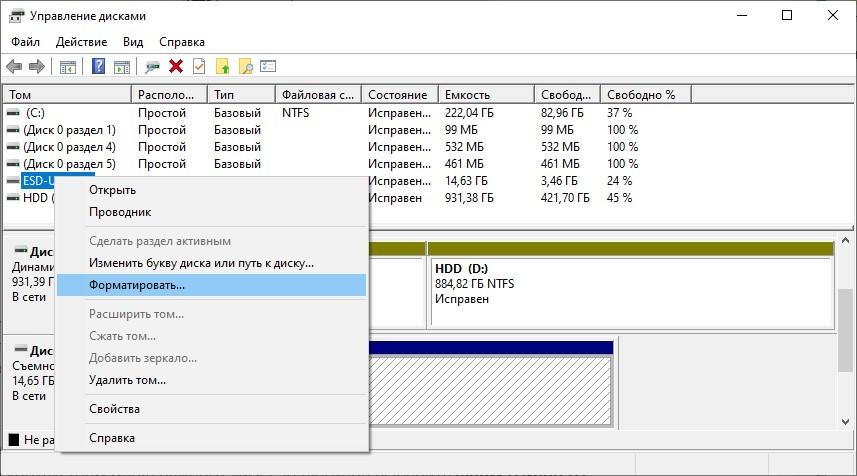This screenshot has width=857, height=476.
Task: Click the Back arrow toolbar icon
Action: pyautogui.click(x=14, y=67)
